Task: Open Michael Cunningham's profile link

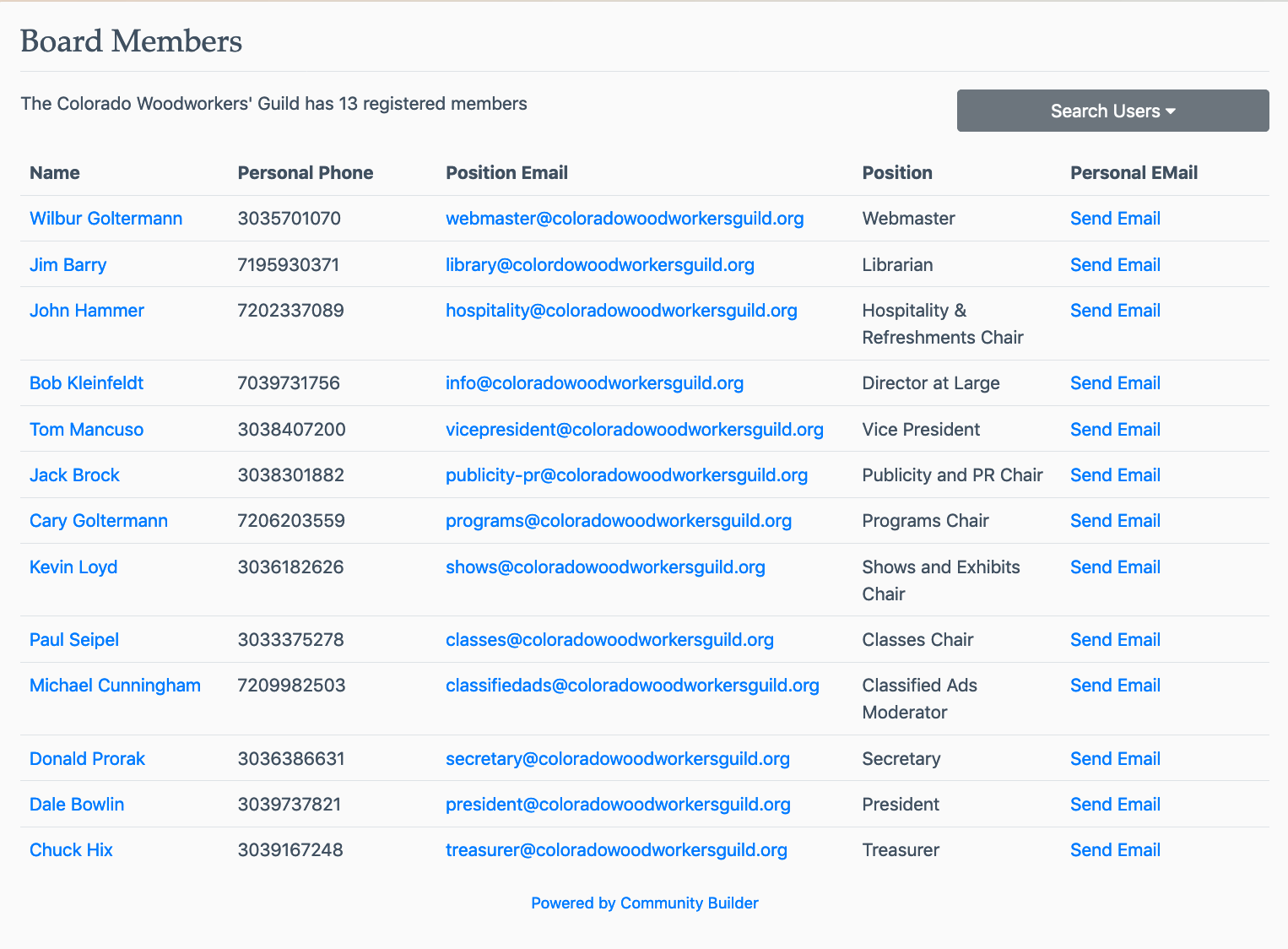Action: [115, 686]
